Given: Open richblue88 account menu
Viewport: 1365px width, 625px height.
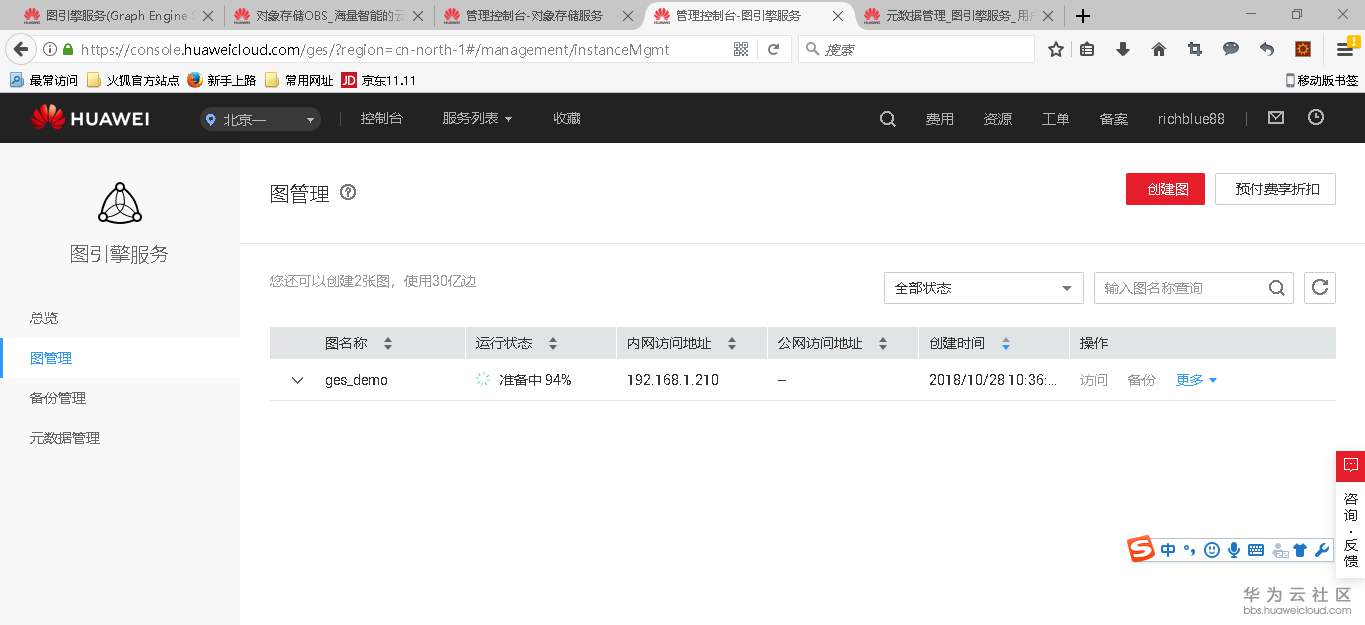Looking at the screenshot, I should pyautogui.click(x=1191, y=118).
